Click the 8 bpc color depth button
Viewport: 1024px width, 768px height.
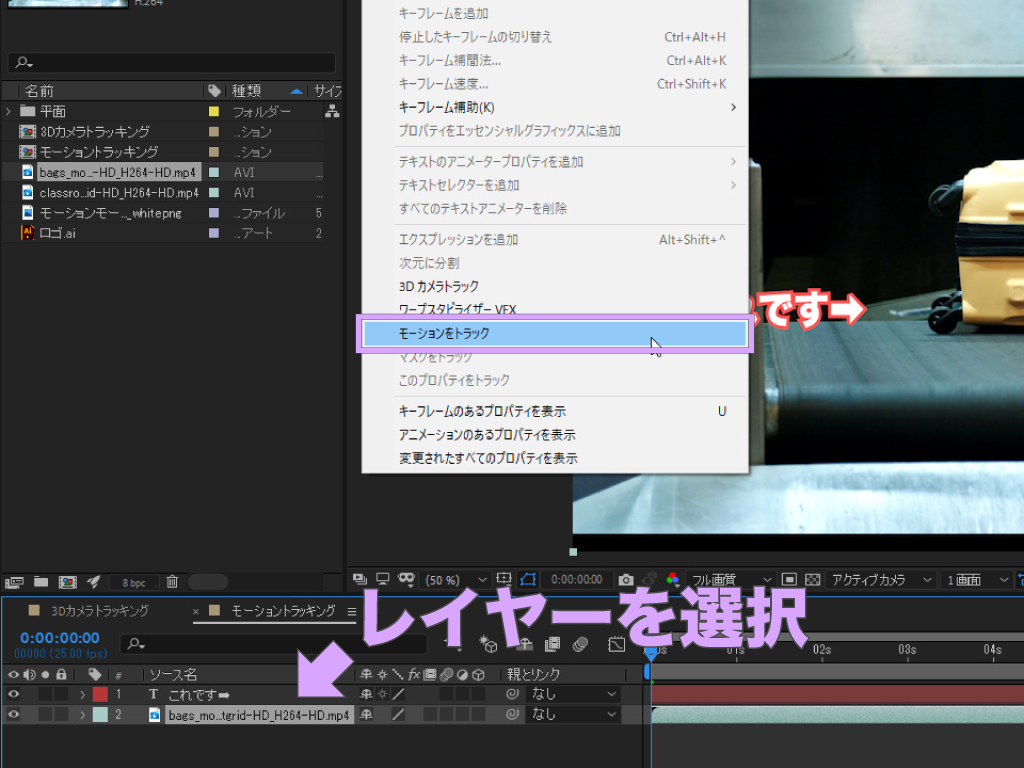pyautogui.click(x=133, y=582)
